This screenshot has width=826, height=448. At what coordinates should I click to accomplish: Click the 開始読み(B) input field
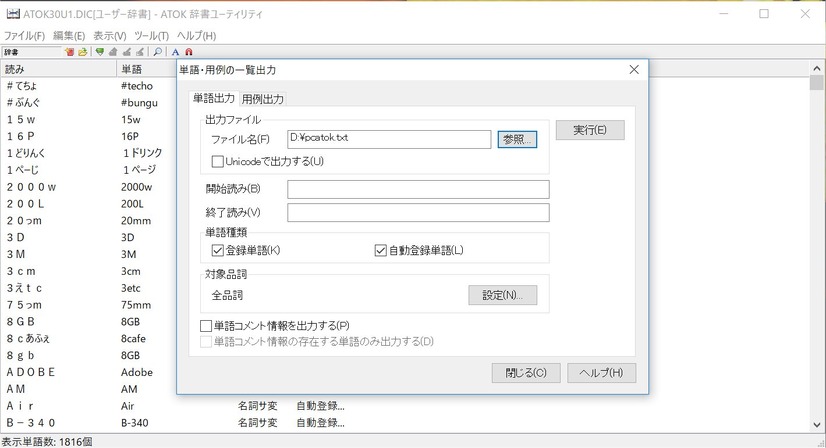point(418,189)
